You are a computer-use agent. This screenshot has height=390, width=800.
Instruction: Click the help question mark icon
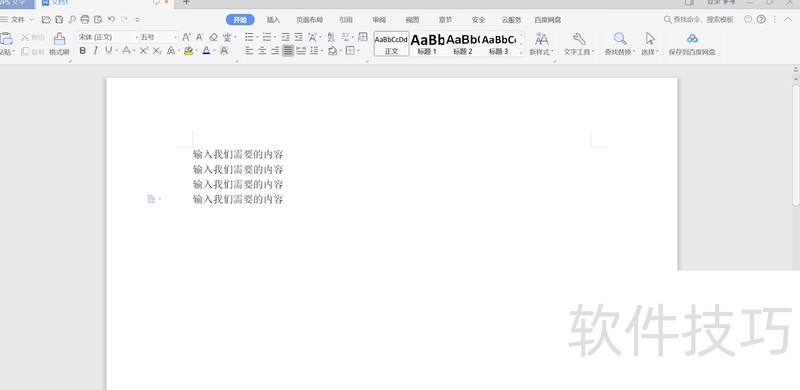pyautogui.click(x=761, y=19)
